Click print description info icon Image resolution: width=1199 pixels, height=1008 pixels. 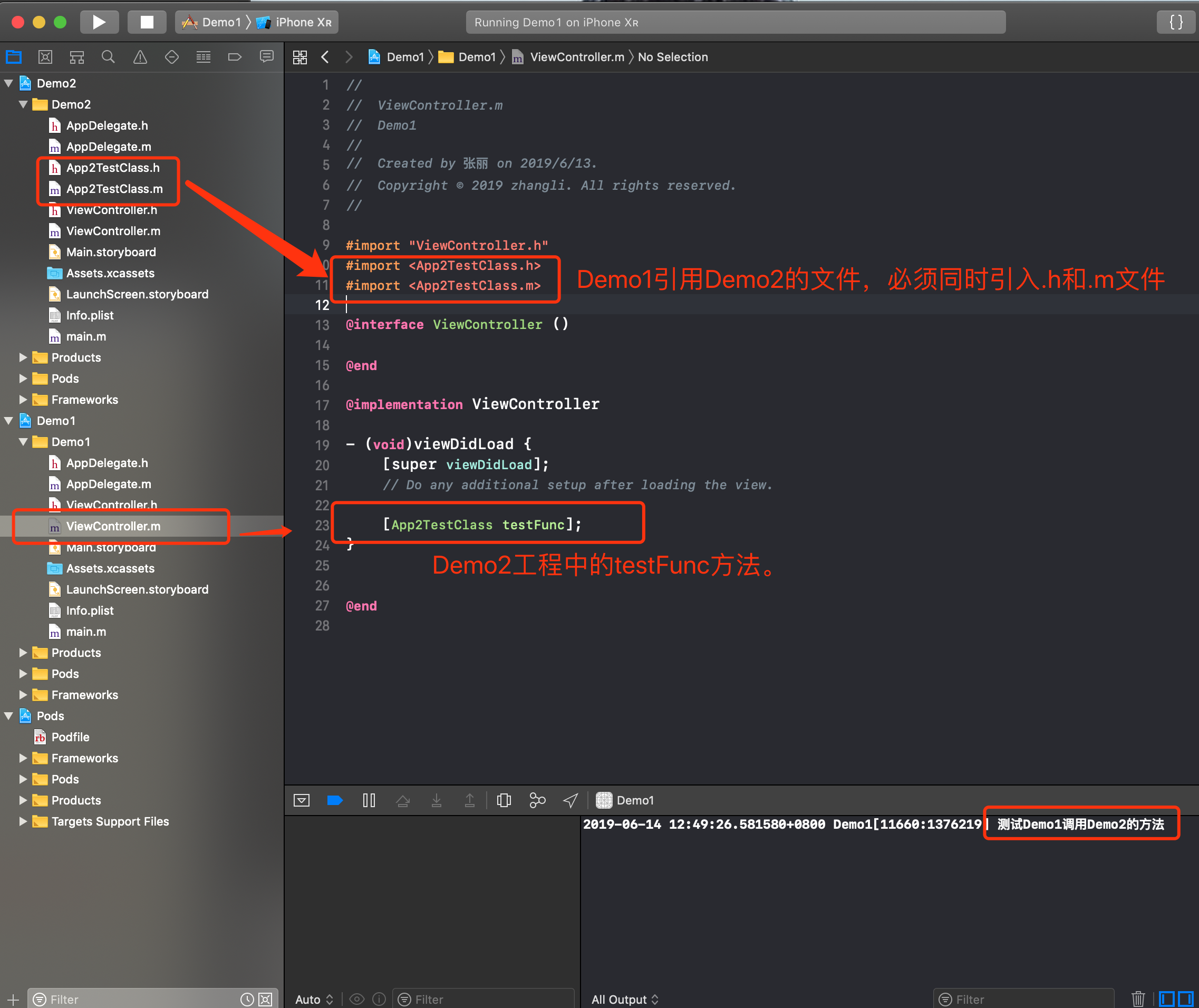379,1000
